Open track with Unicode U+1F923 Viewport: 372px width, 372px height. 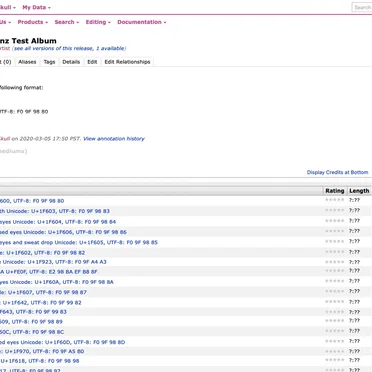click(53, 262)
